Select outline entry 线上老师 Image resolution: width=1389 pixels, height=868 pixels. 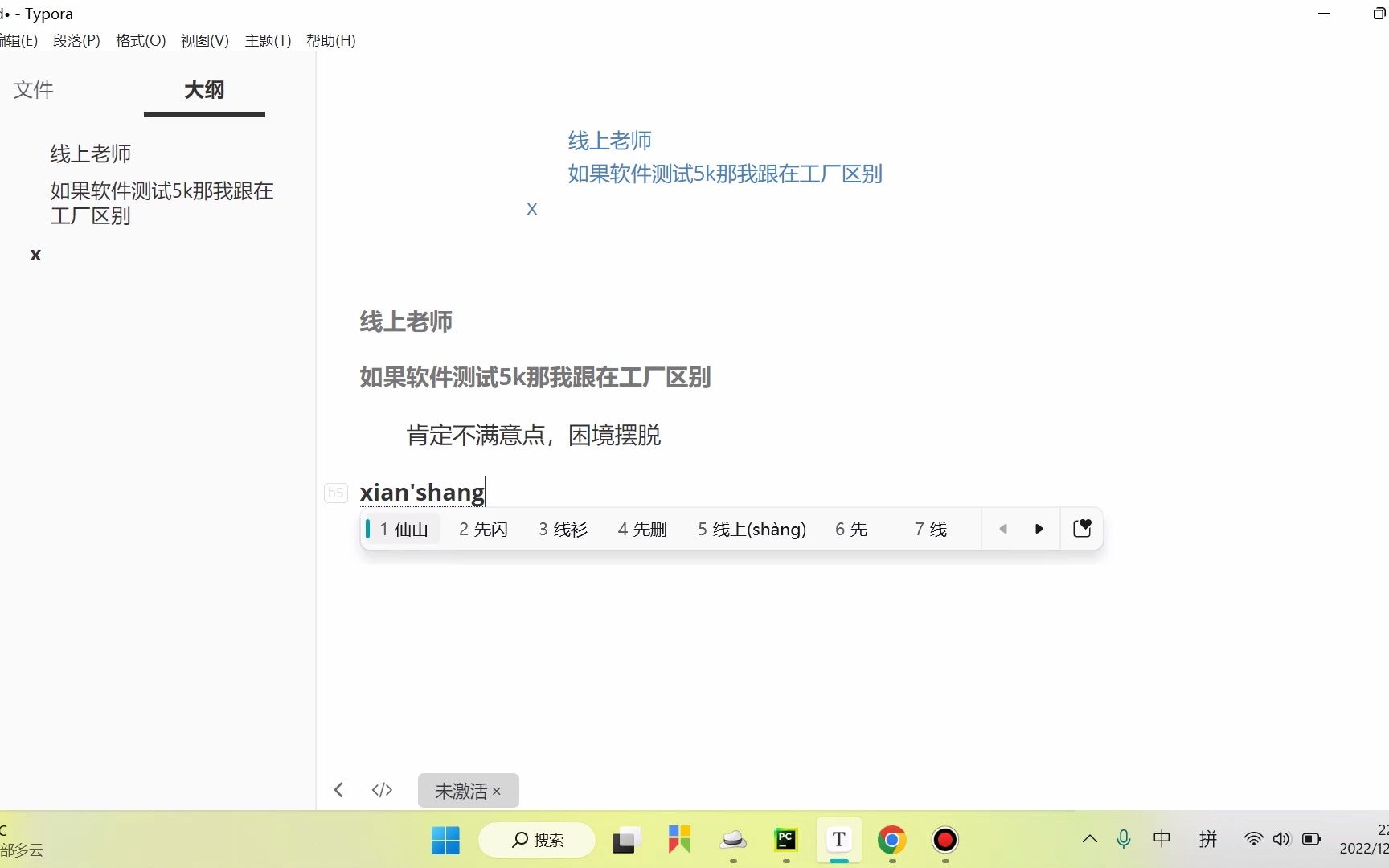[x=91, y=154]
